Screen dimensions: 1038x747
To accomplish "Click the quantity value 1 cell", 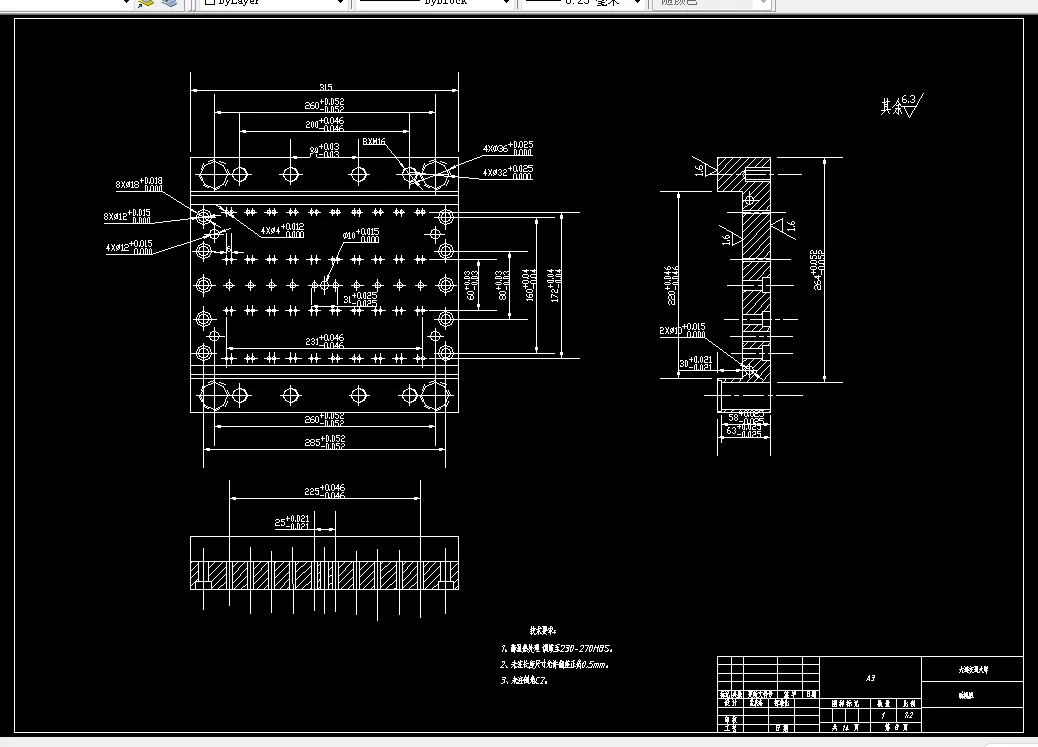I will coord(883,715).
